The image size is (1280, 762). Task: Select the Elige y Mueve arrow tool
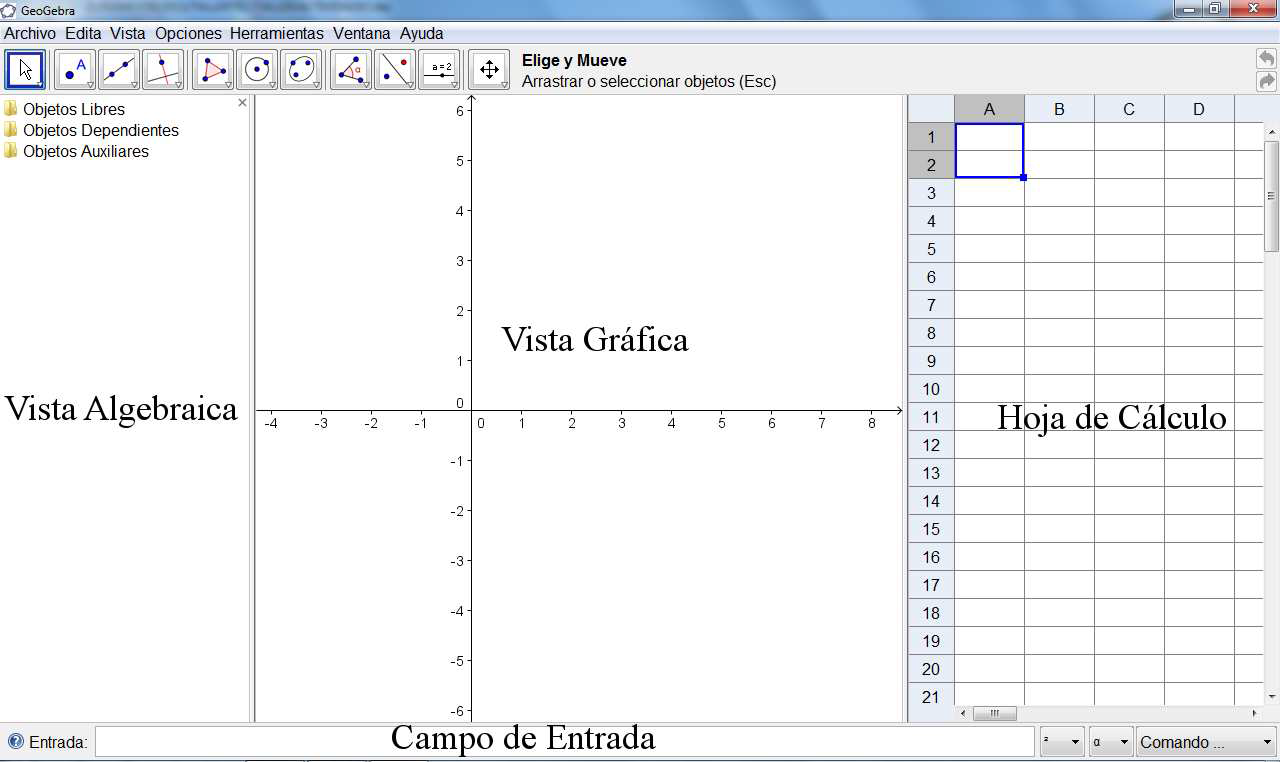click(x=25, y=70)
